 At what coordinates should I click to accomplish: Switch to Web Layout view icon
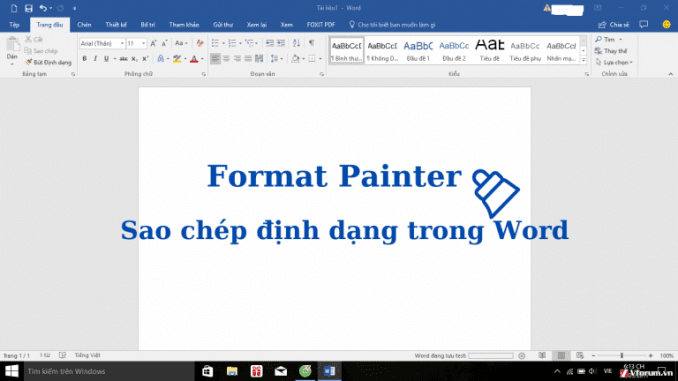(x=580, y=355)
